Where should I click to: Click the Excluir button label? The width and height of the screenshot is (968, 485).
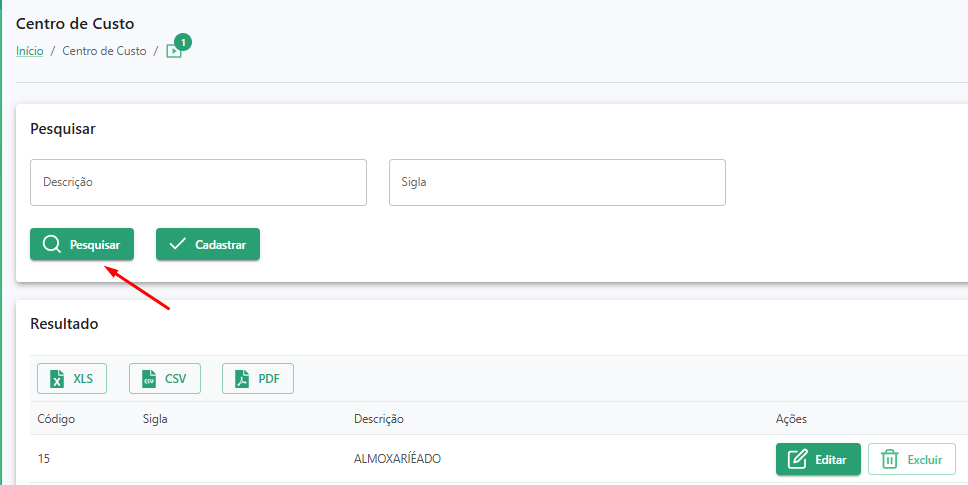pyautogui.click(x=925, y=460)
